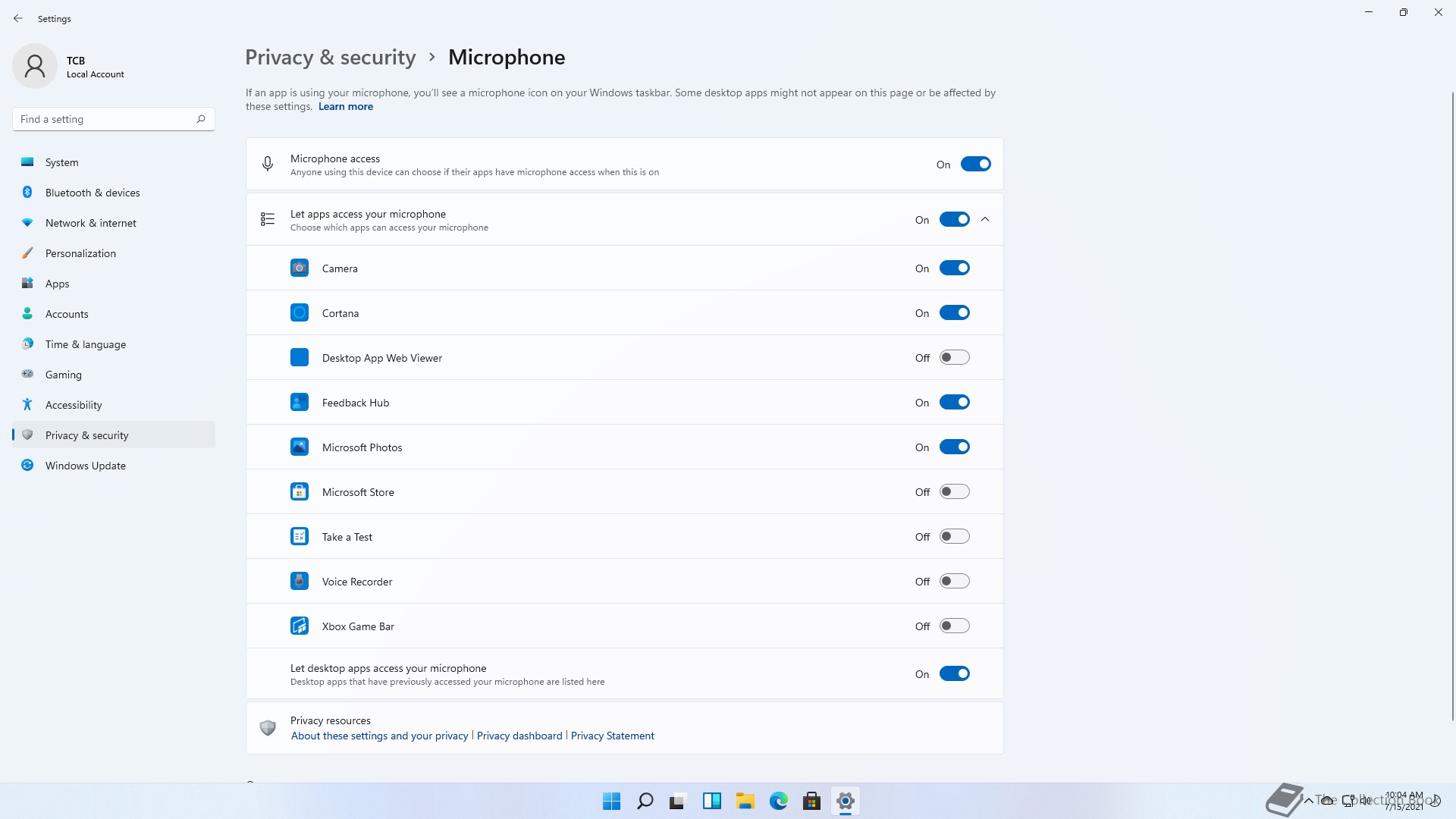Click the Xbox Game Bar app icon
The image size is (1456, 819).
300,626
